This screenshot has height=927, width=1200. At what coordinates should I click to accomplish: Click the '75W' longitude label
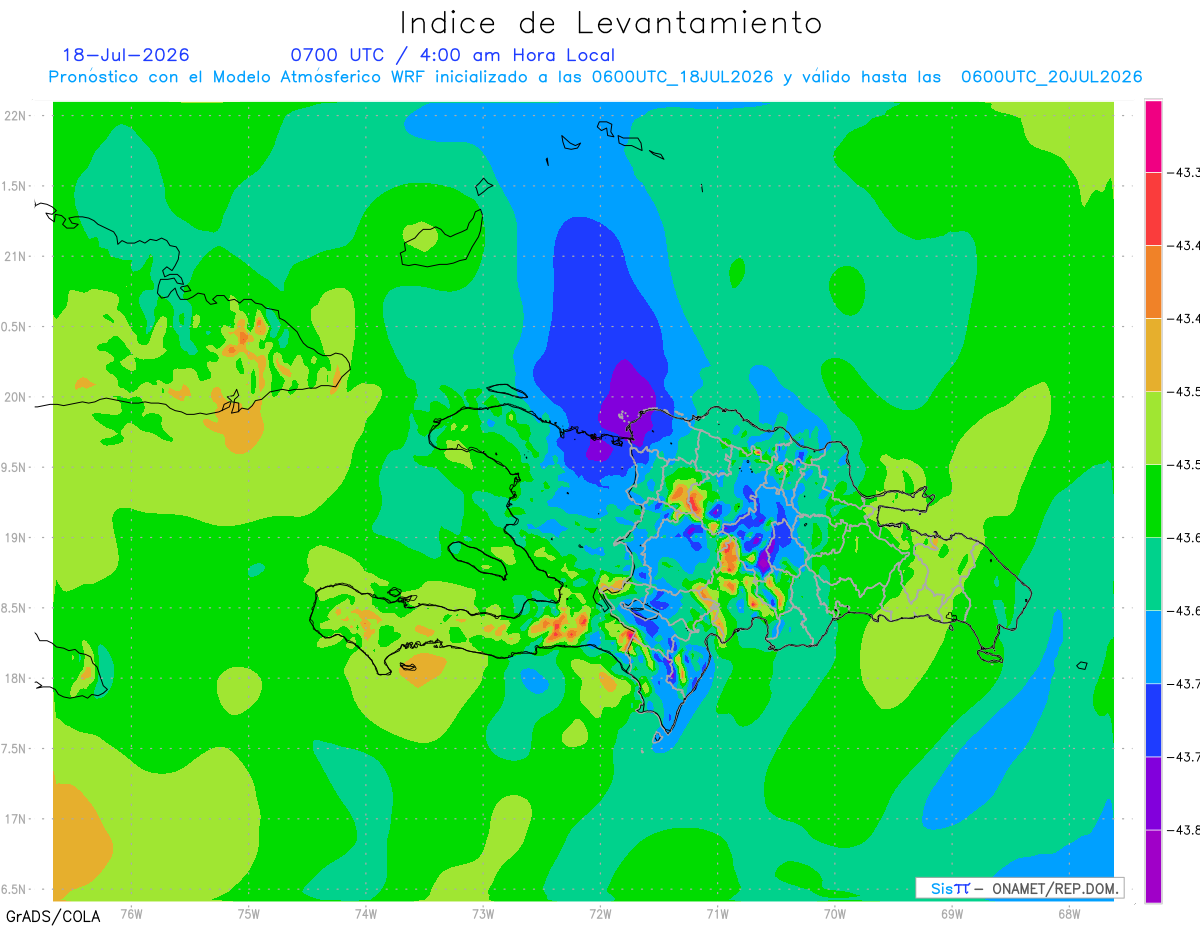click(249, 913)
